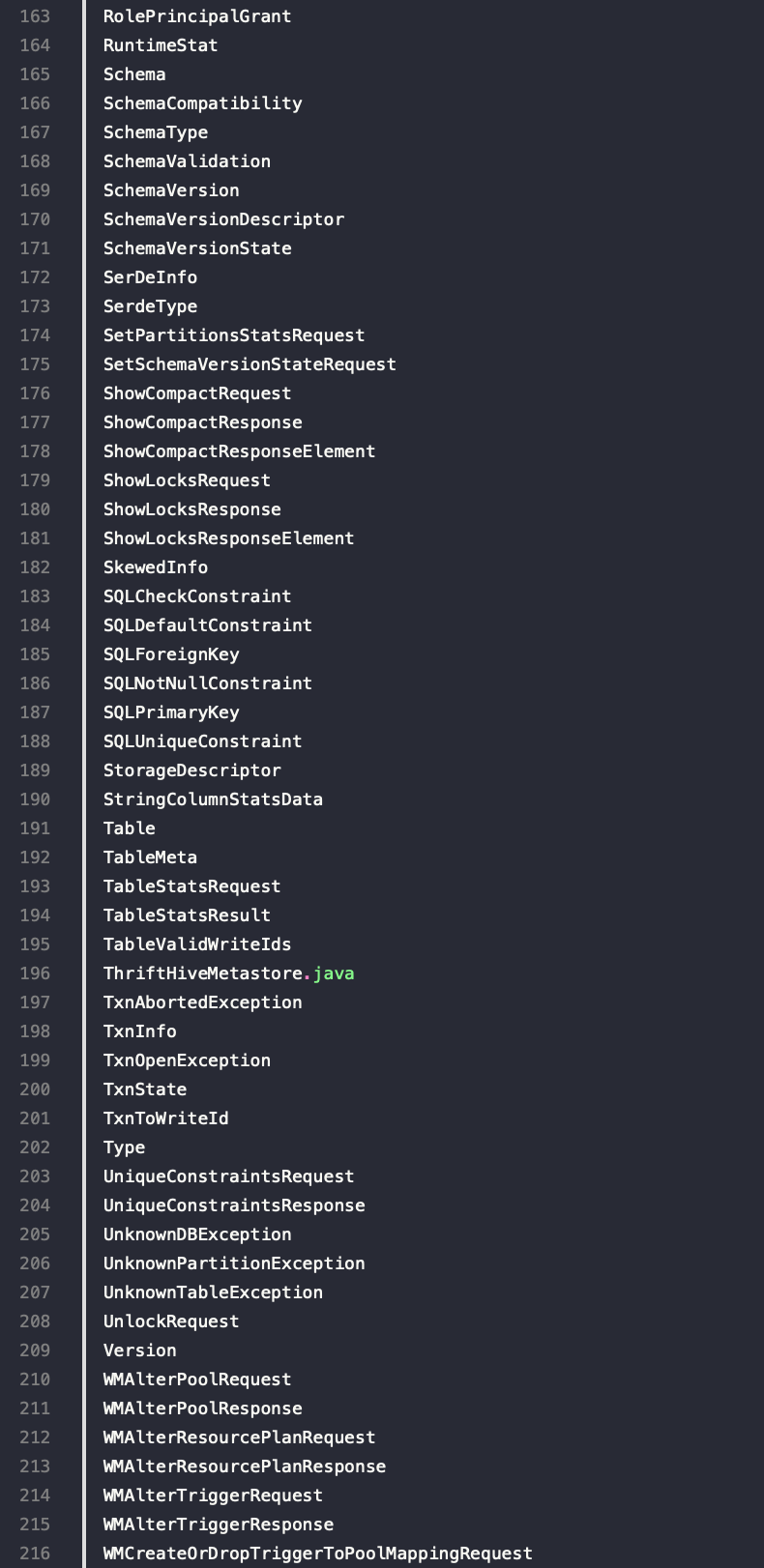Click line number 182
Viewport: 764px width, 1568px height.
point(35,567)
